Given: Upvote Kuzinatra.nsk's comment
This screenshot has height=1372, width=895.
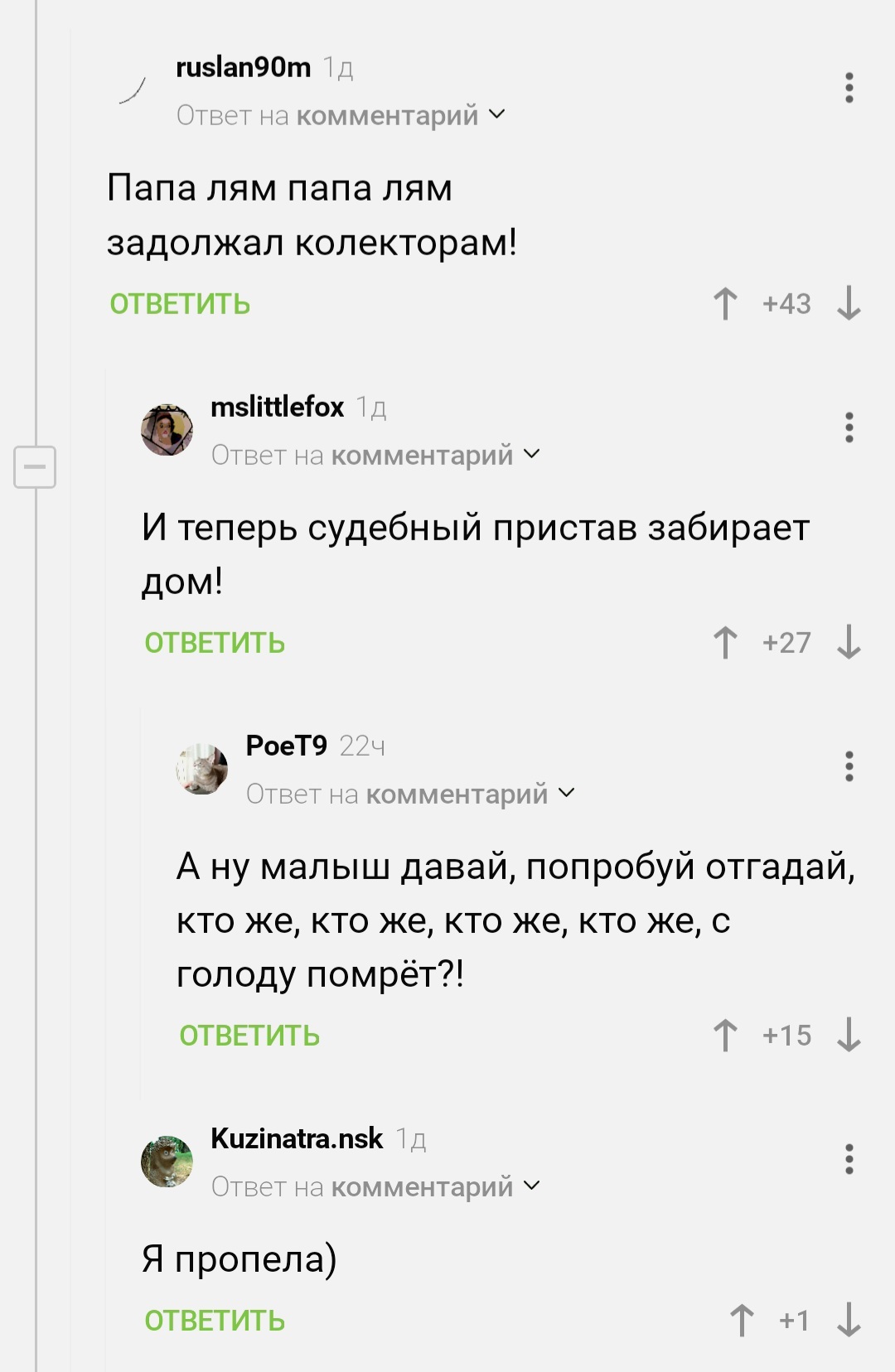Looking at the screenshot, I should pyautogui.click(x=742, y=1321).
